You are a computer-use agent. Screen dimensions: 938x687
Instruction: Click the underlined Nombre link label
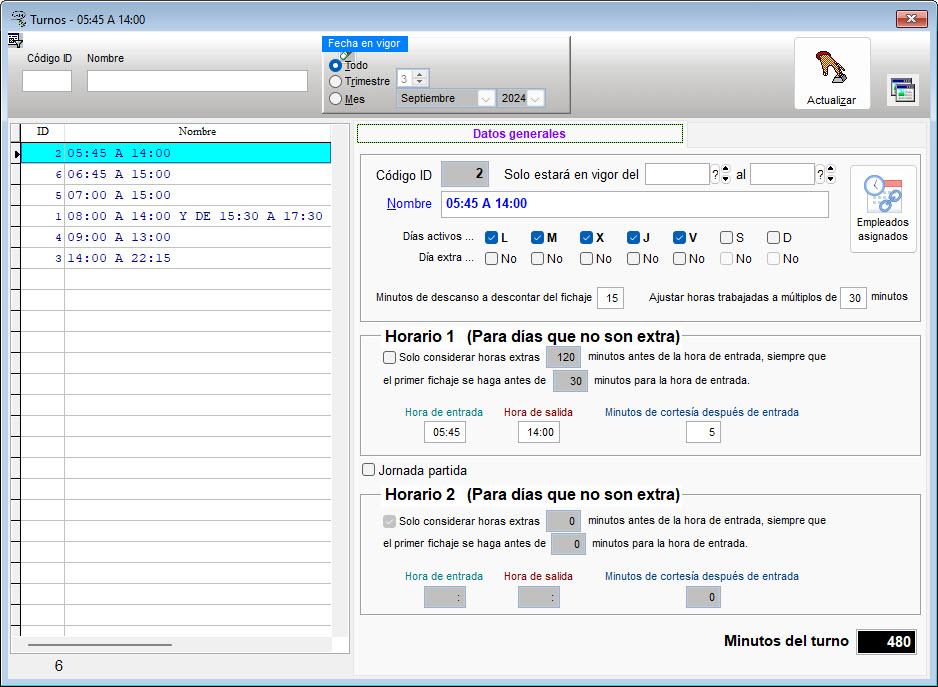click(x=408, y=204)
